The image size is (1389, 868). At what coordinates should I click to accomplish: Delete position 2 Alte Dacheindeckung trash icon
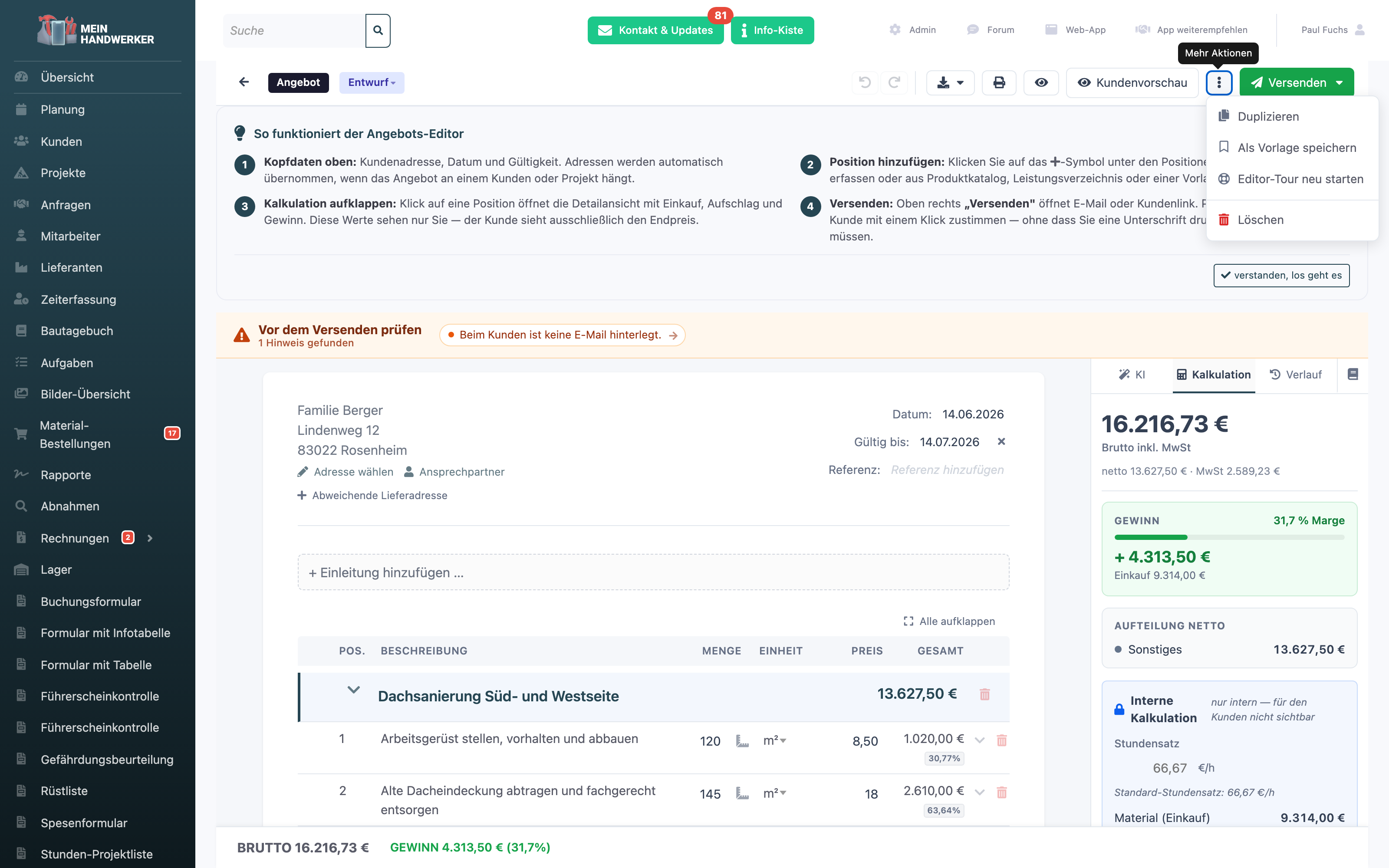(1001, 793)
